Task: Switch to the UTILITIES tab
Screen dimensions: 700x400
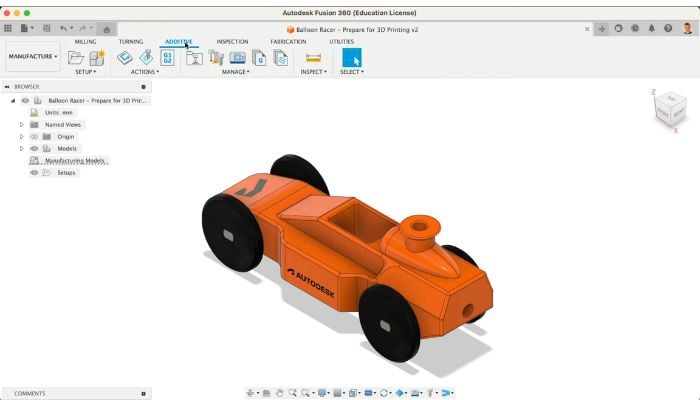Action: coord(342,42)
